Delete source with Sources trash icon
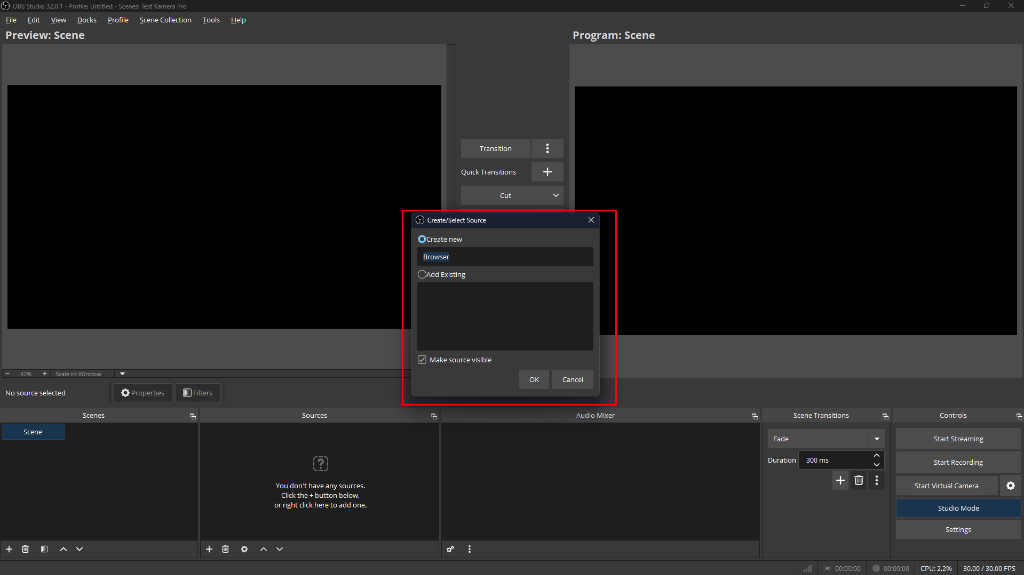 pyautogui.click(x=225, y=549)
